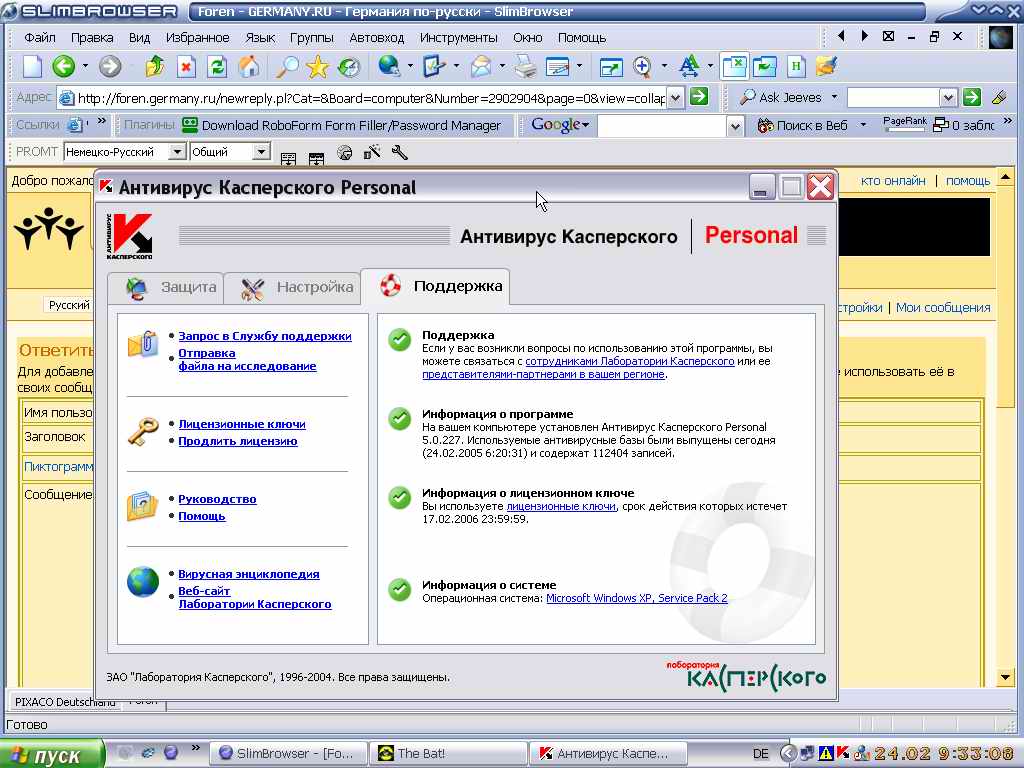
Task: Select the Поддержка tab
Action: [x=436, y=286]
